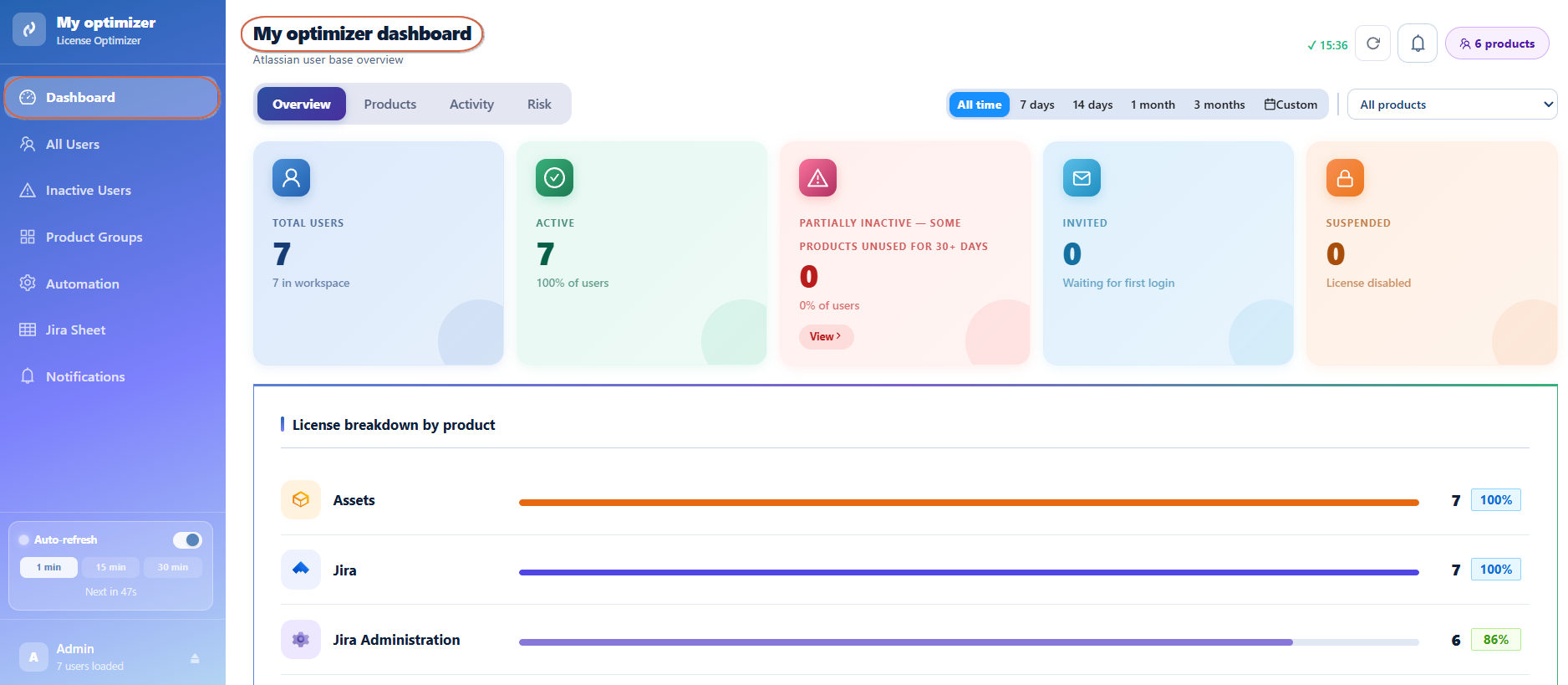Select the Overview tab

[x=302, y=104]
